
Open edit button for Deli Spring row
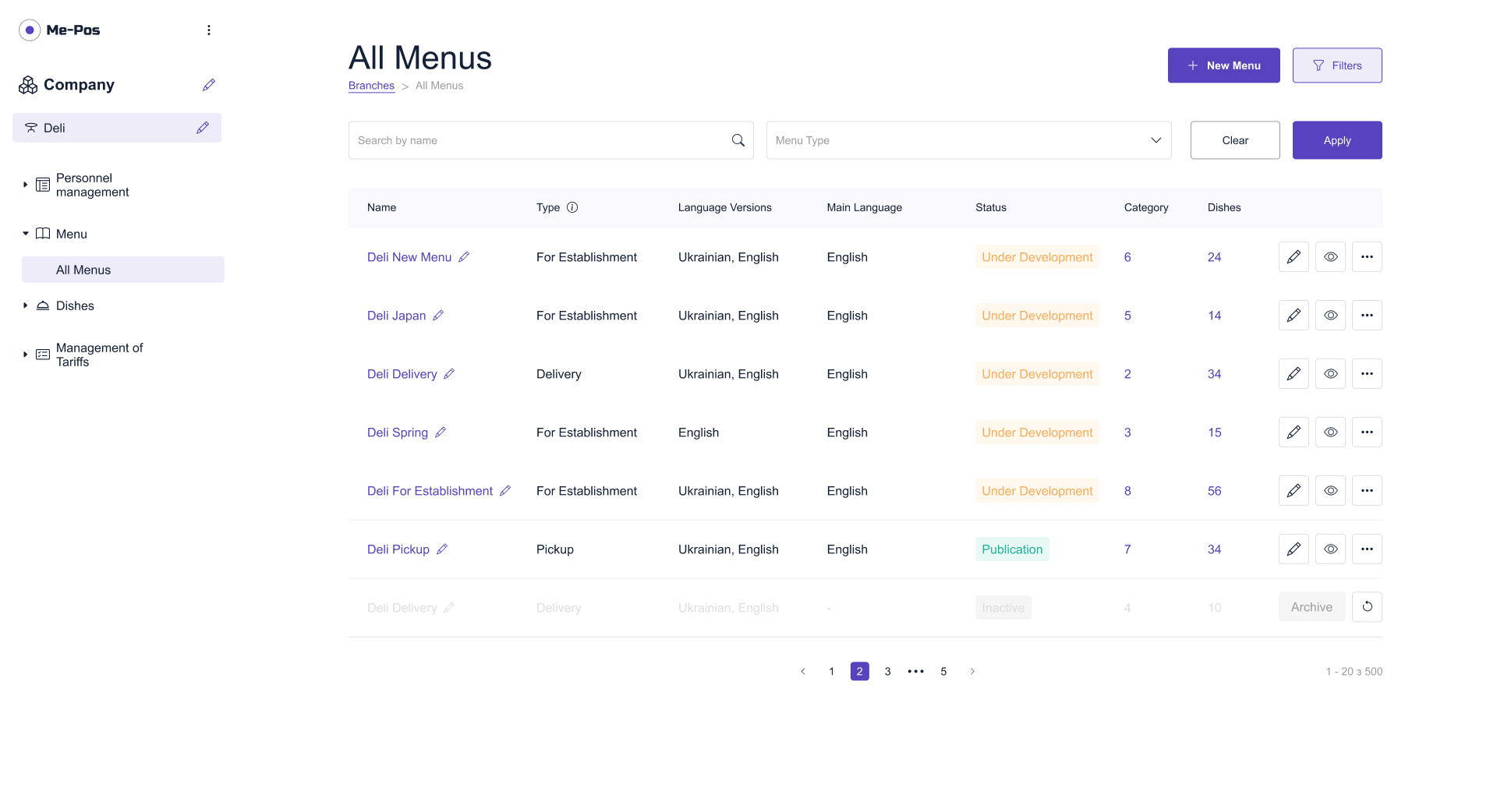(1294, 432)
